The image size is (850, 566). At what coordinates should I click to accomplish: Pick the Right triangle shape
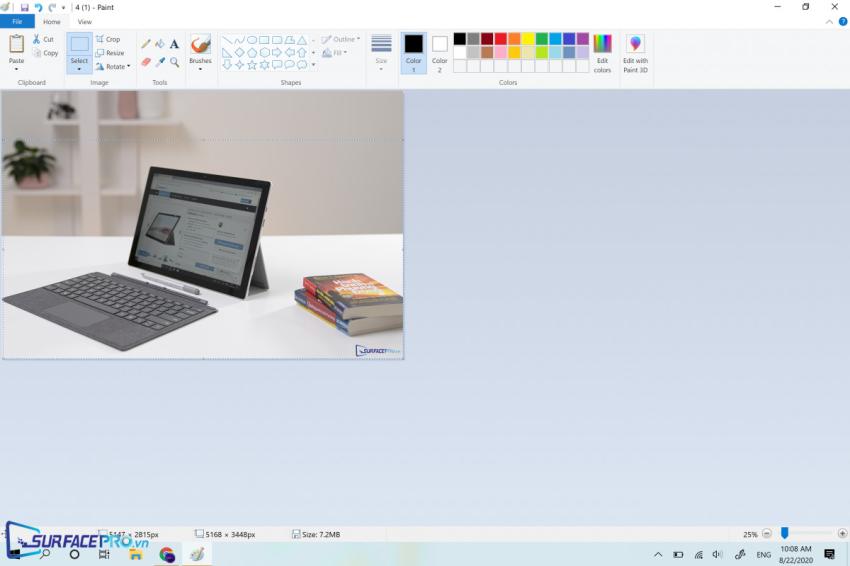point(227,53)
